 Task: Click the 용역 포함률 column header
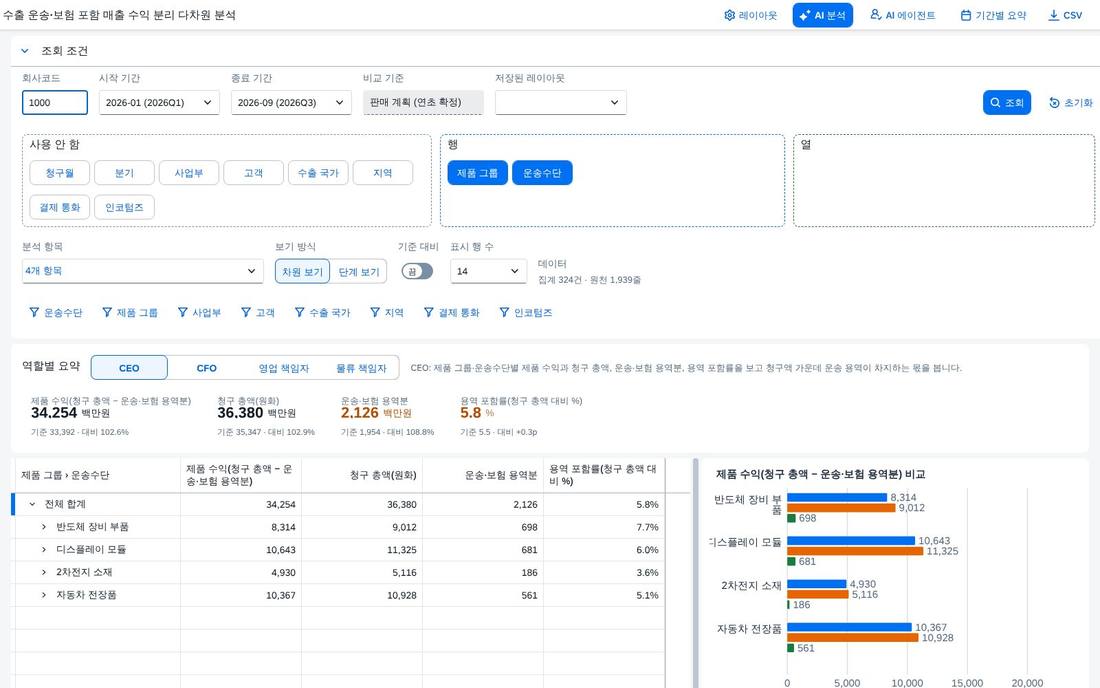[604, 475]
